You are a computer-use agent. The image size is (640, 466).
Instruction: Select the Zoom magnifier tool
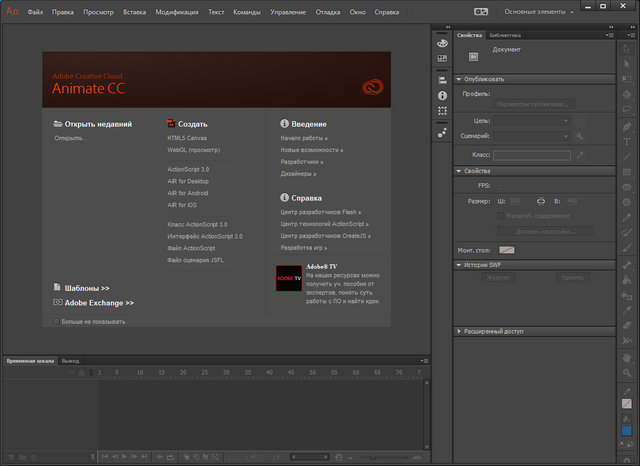click(626, 372)
